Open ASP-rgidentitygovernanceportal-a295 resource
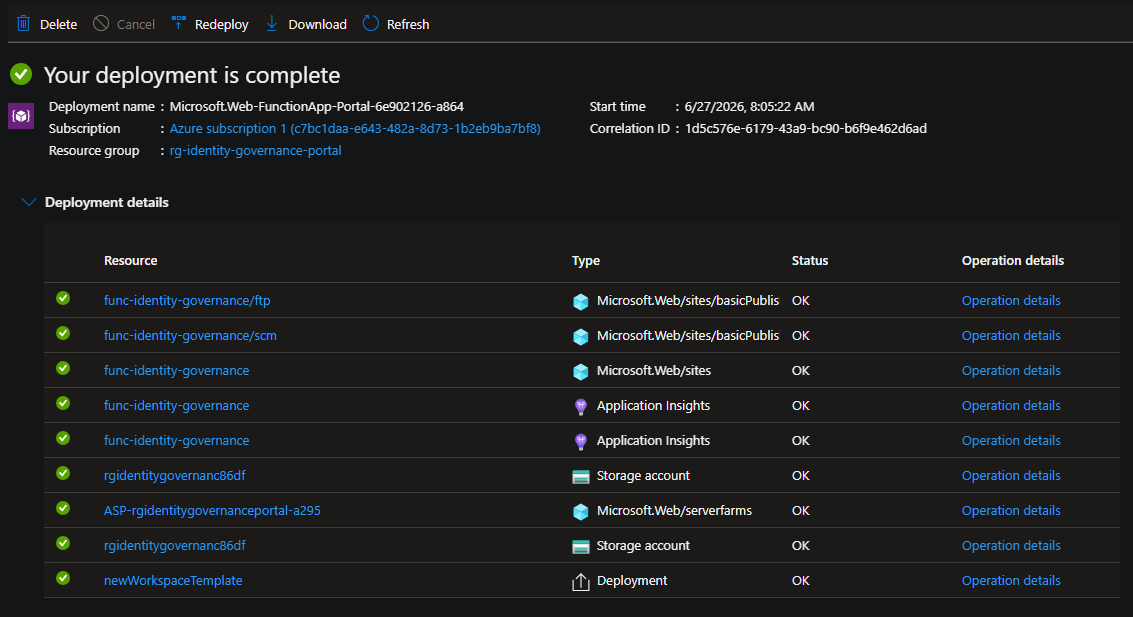The image size is (1133, 617). coord(212,511)
